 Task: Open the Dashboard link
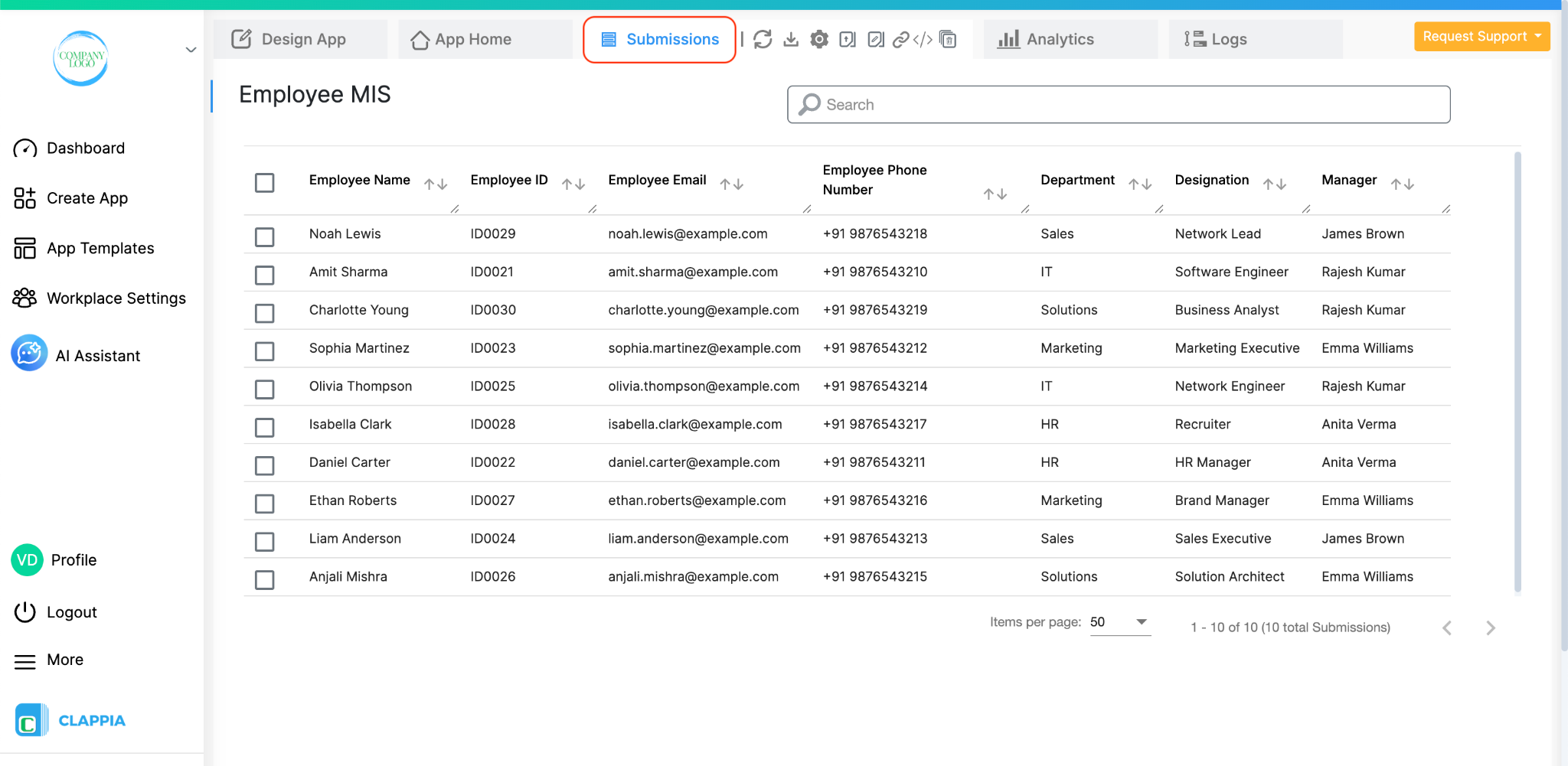point(86,148)
